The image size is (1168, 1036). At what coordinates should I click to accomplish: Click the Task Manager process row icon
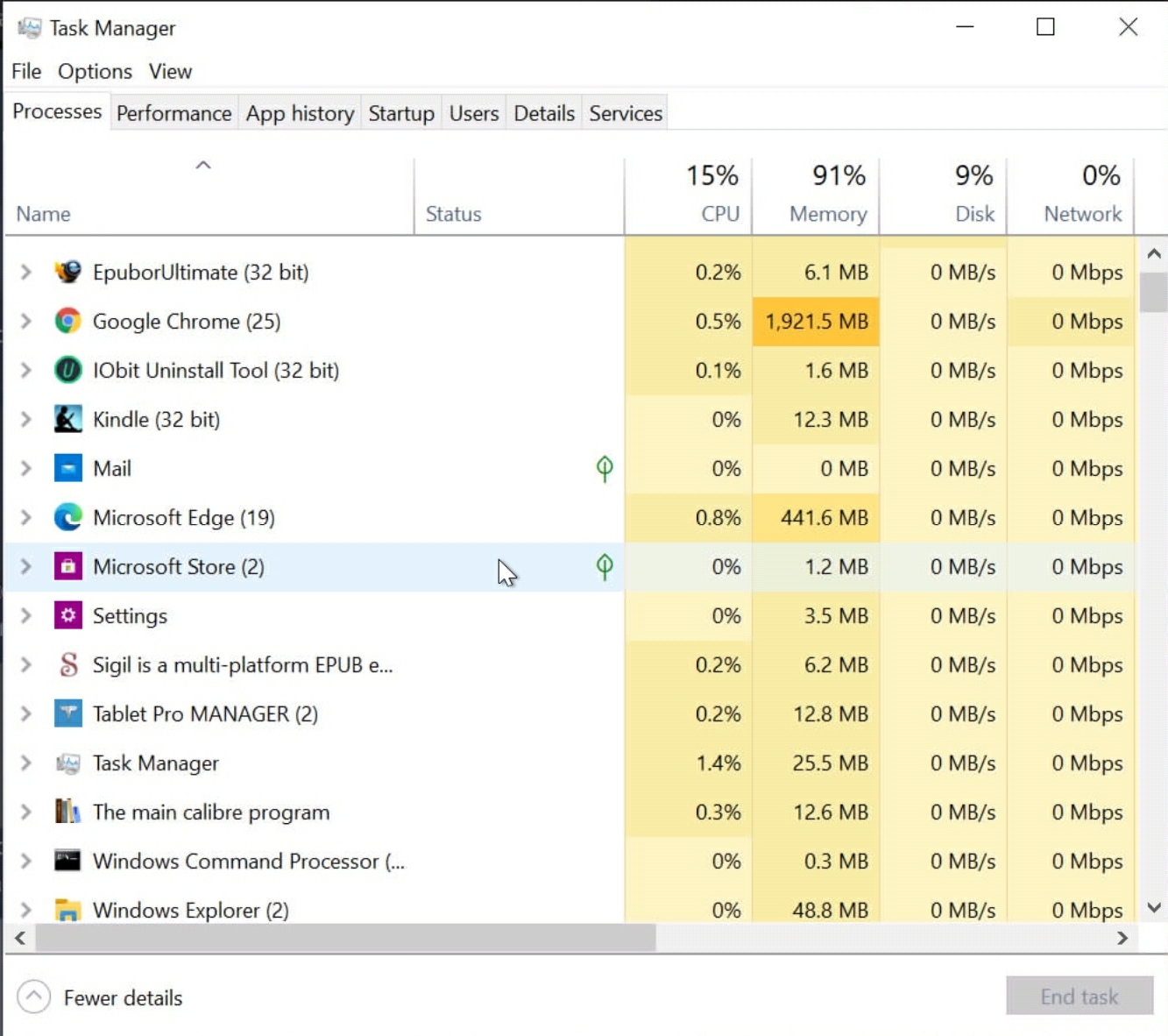tap(67, 763)
